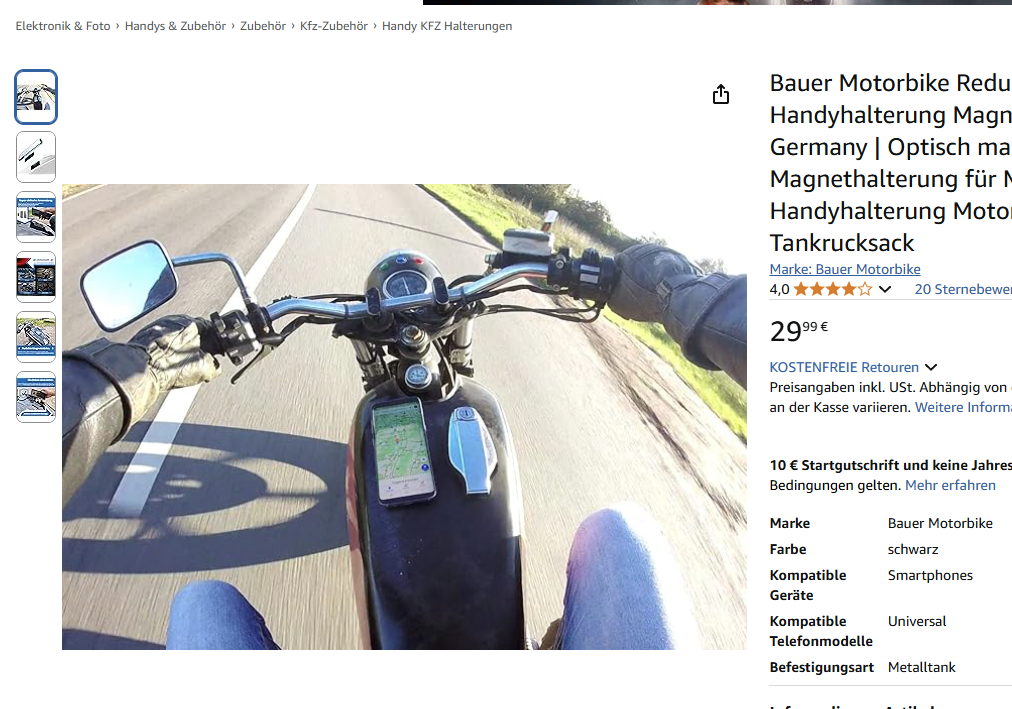Click the 'Befestigungsart' label
1012x709 pixels.
[x=821, y=667]
